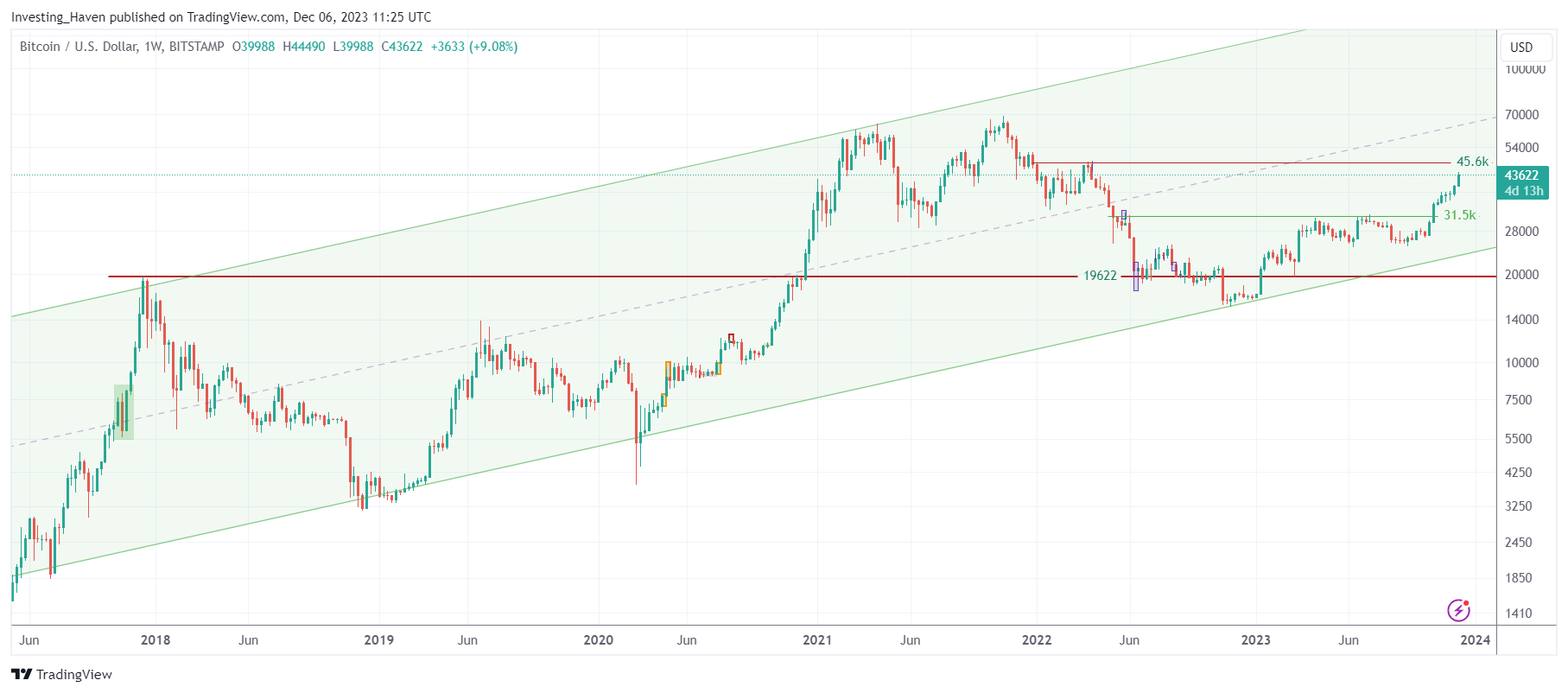Click the 28000 price axis label
1568x693 pixels.
coord(1522,232)
